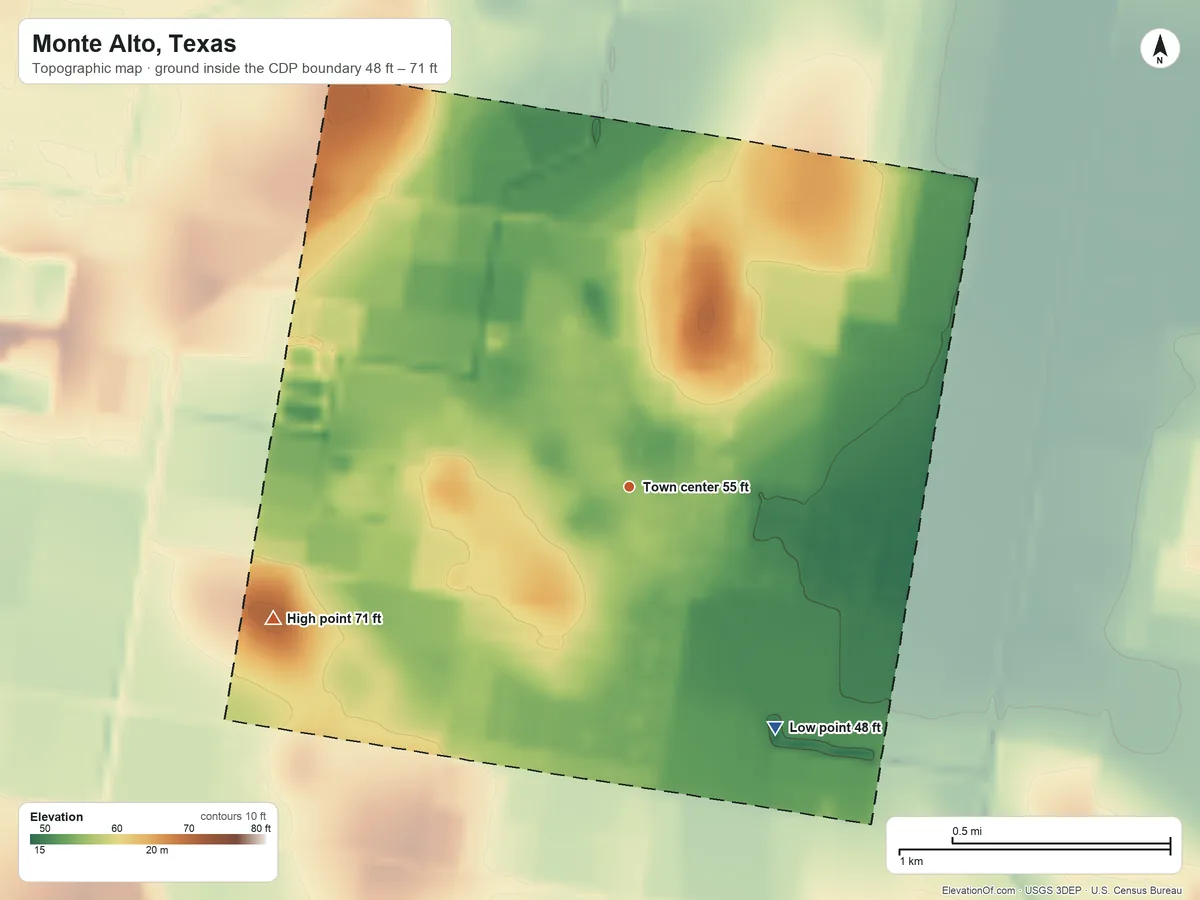Click the ElevationOf.com attribution text
Screen dimensions: 1200x900
(979, 891)
